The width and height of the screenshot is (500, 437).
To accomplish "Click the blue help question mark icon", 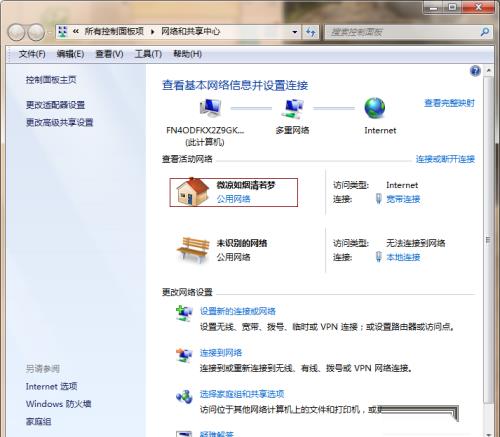I will pyautogui.click(x=475, y=71).
